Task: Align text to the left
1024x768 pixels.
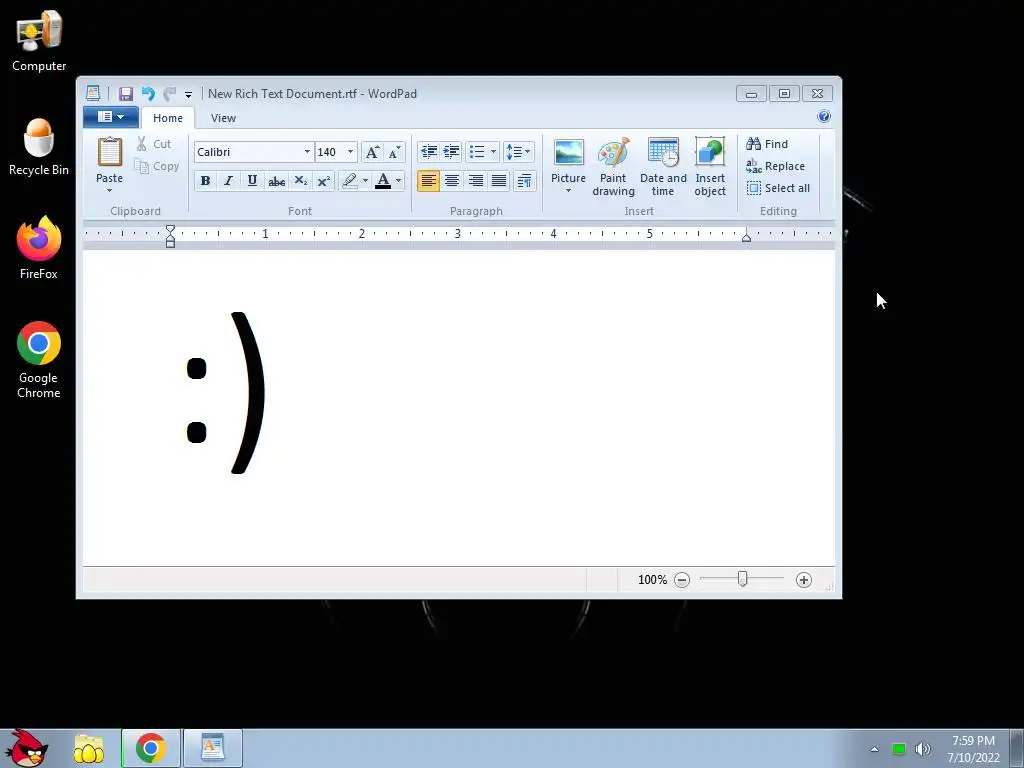Action: [428, 181]
